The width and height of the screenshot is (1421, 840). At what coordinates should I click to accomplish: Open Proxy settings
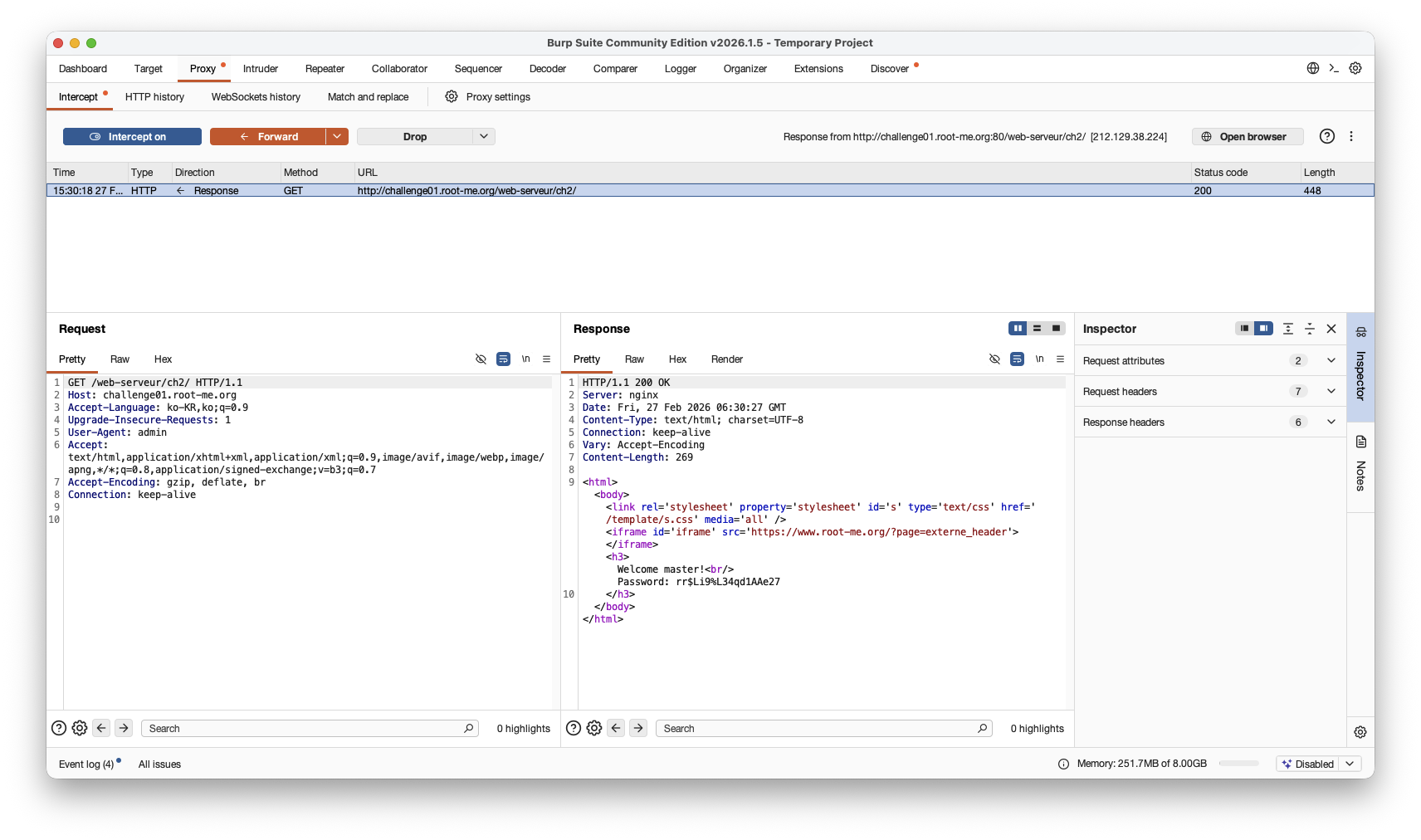point(488,96)
